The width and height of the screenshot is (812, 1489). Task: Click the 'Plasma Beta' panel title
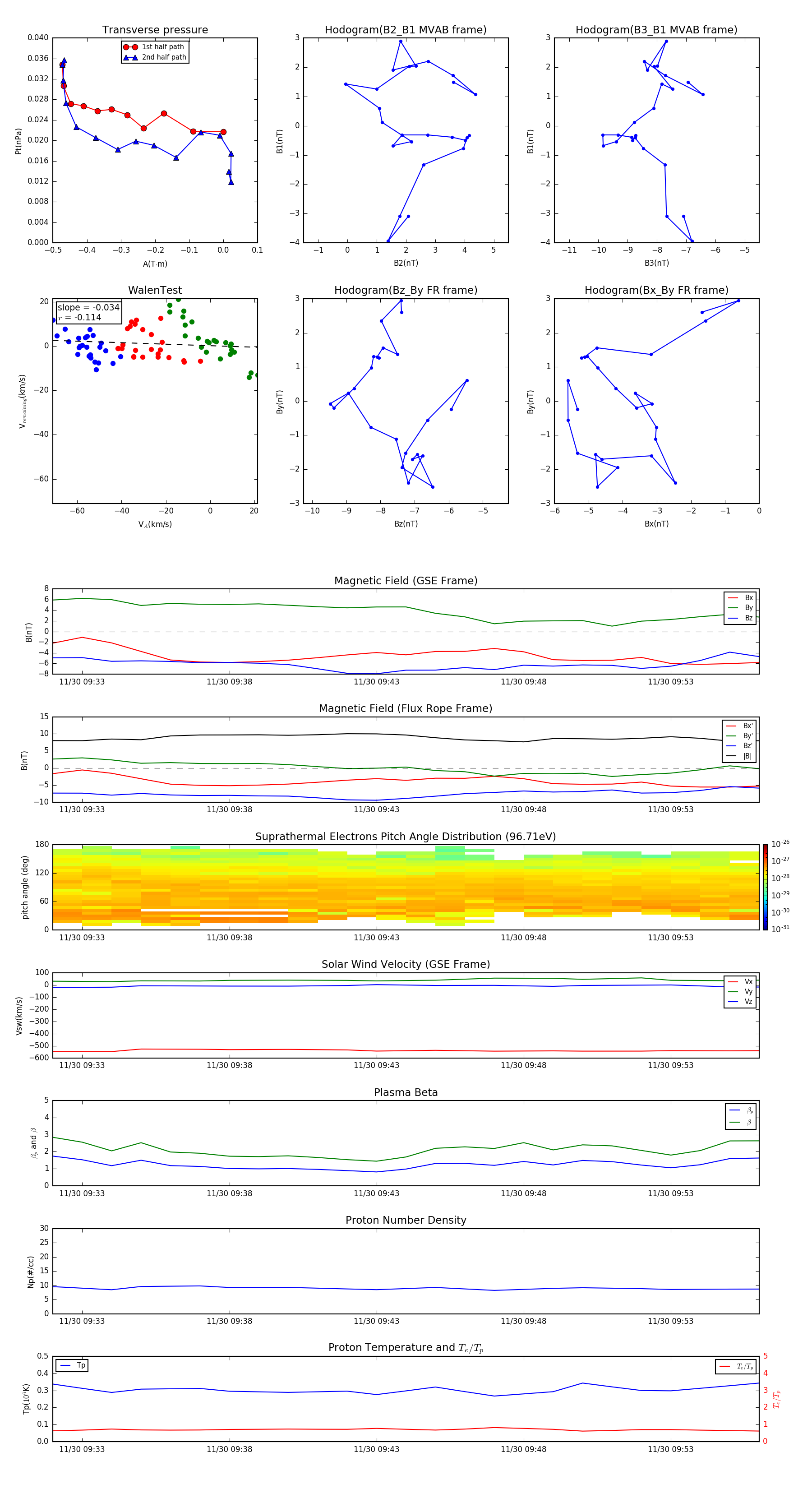click(406, 1092)
